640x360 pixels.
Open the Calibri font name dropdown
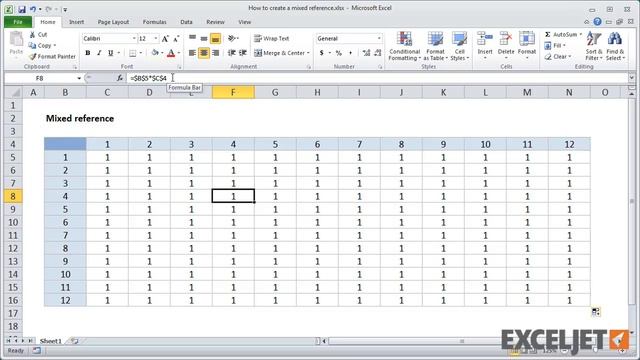[134, 38]
